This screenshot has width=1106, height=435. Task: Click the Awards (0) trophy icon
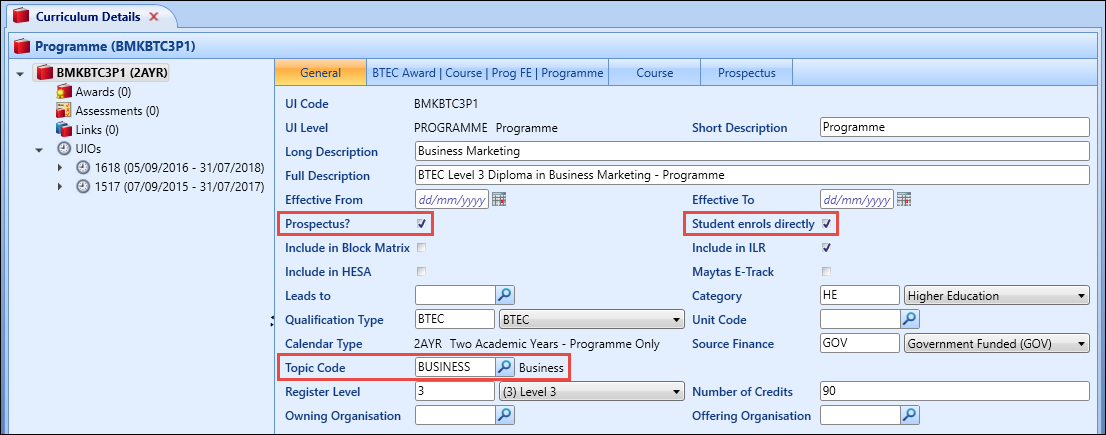(64, 91)
